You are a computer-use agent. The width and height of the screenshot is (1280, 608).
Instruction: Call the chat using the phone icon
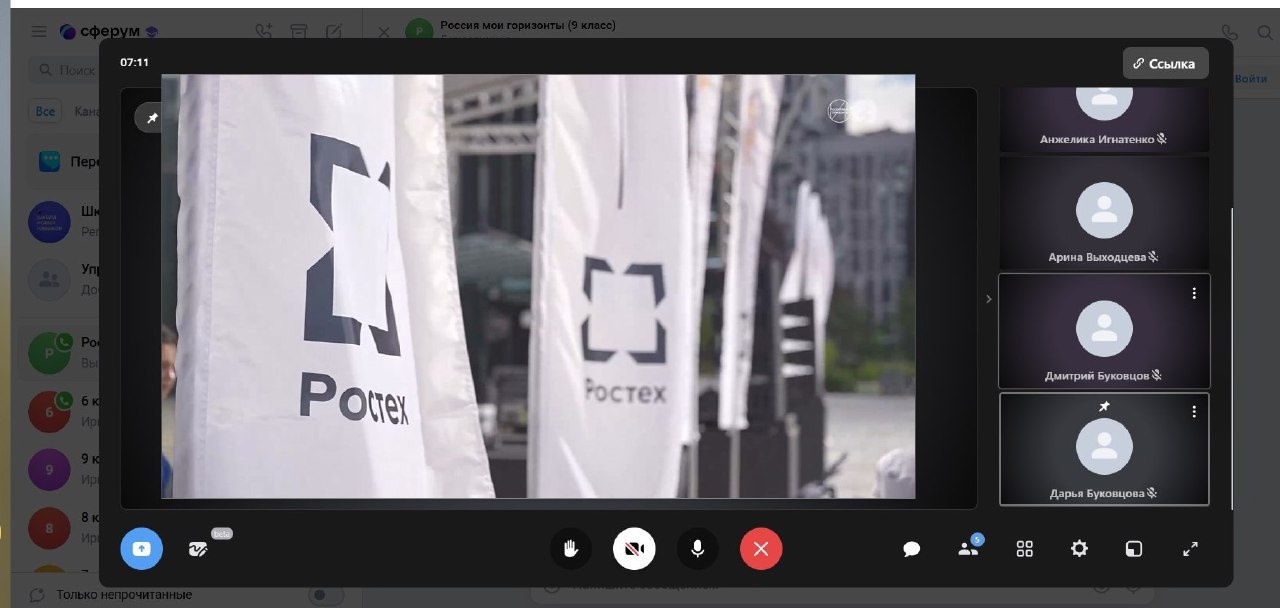[x=1230, y=33]
